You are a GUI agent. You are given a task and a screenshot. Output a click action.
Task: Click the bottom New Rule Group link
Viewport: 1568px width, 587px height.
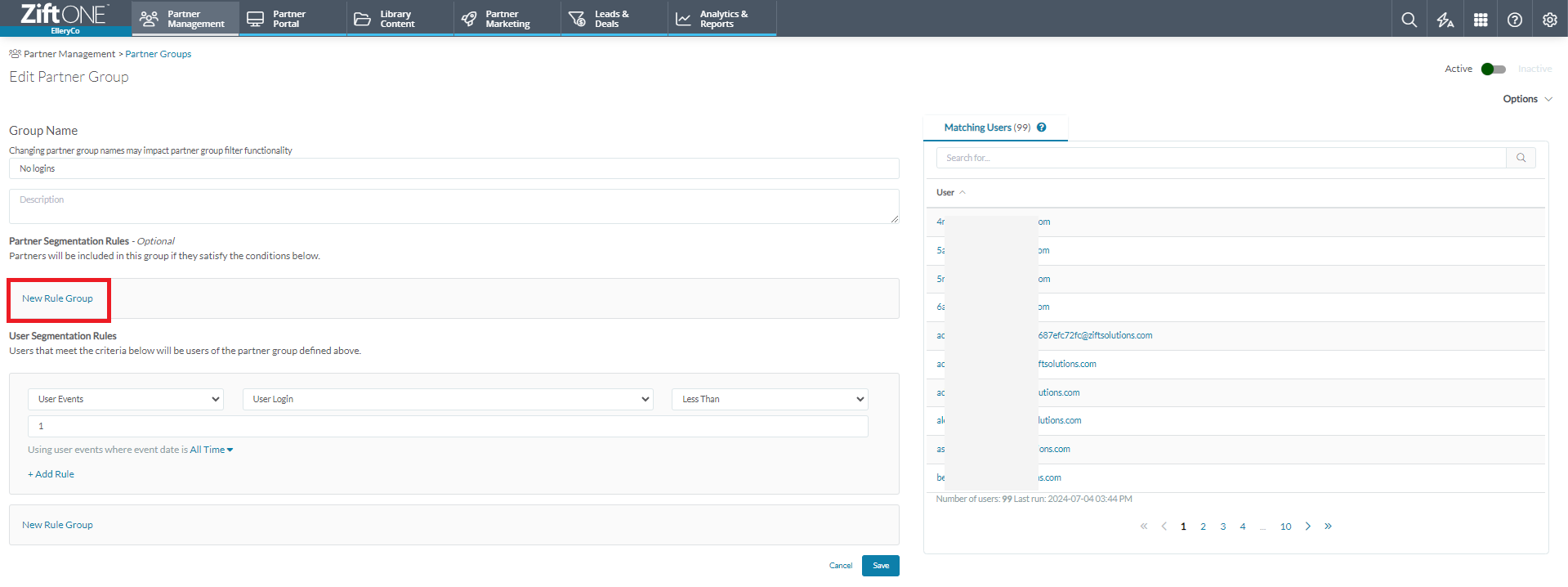pyautogui.click(x=57, y=525)
